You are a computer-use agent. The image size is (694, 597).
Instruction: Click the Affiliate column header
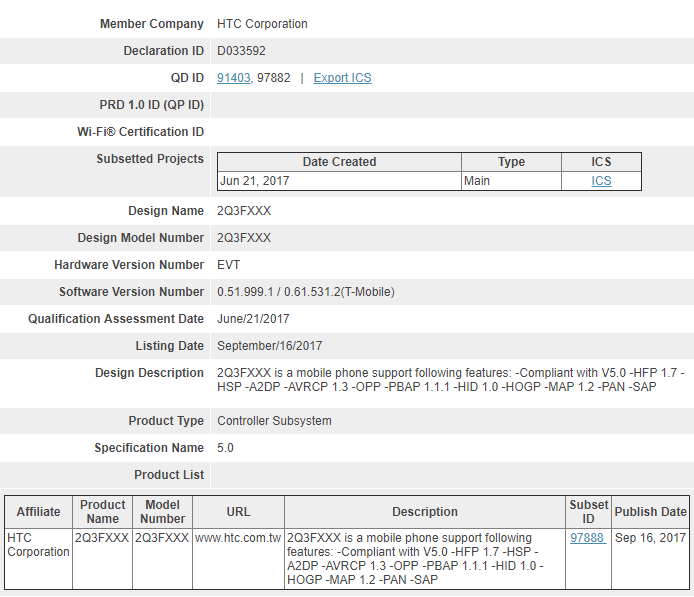[38, 512]
